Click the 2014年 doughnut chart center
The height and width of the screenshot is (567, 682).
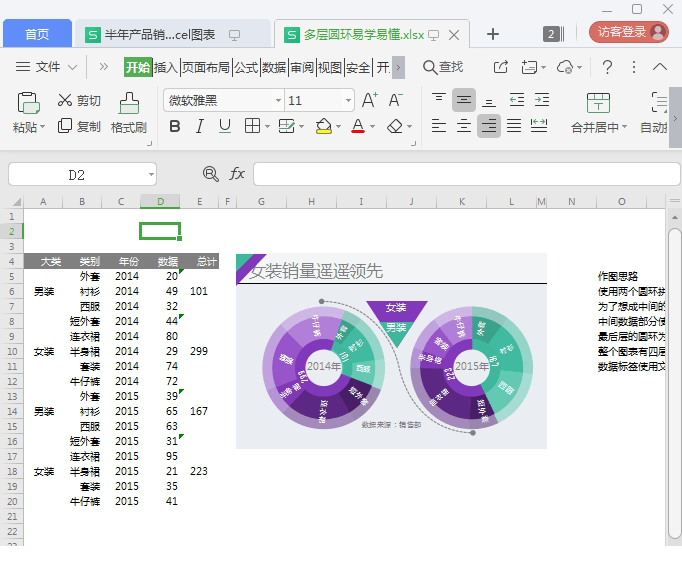tap(323, 366)
